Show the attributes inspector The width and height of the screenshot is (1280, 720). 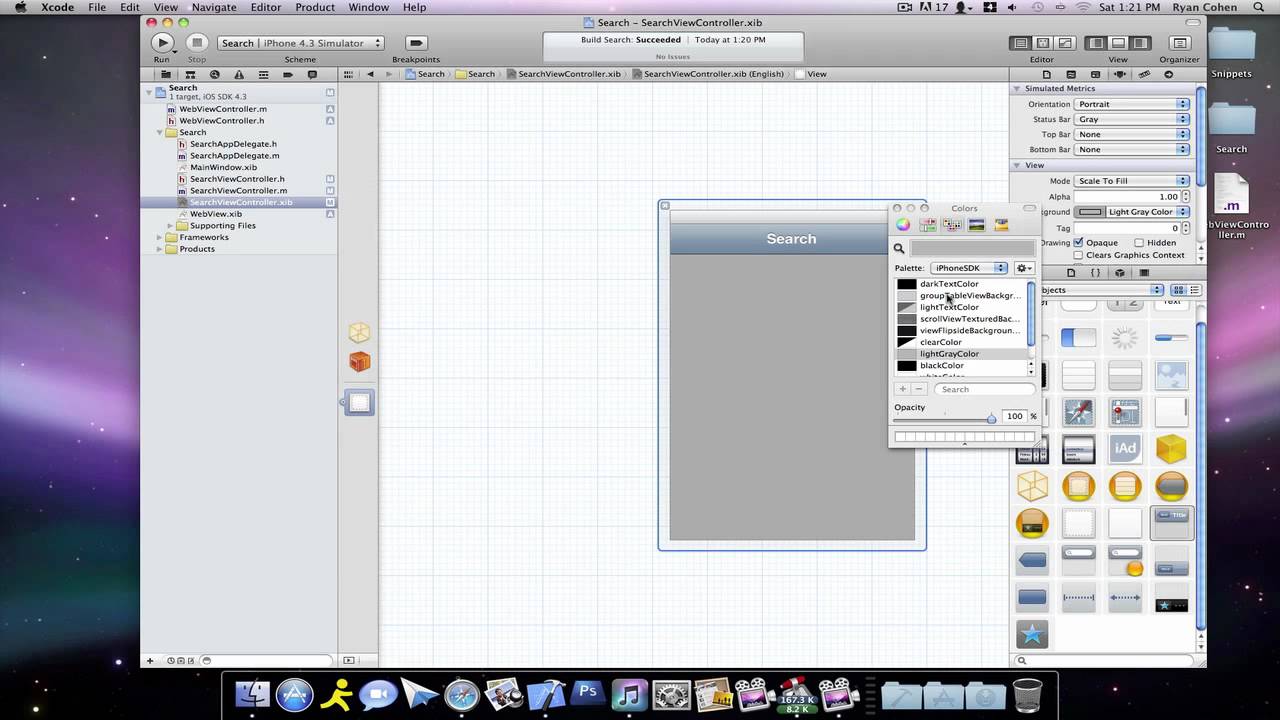tap(1120, 75)
